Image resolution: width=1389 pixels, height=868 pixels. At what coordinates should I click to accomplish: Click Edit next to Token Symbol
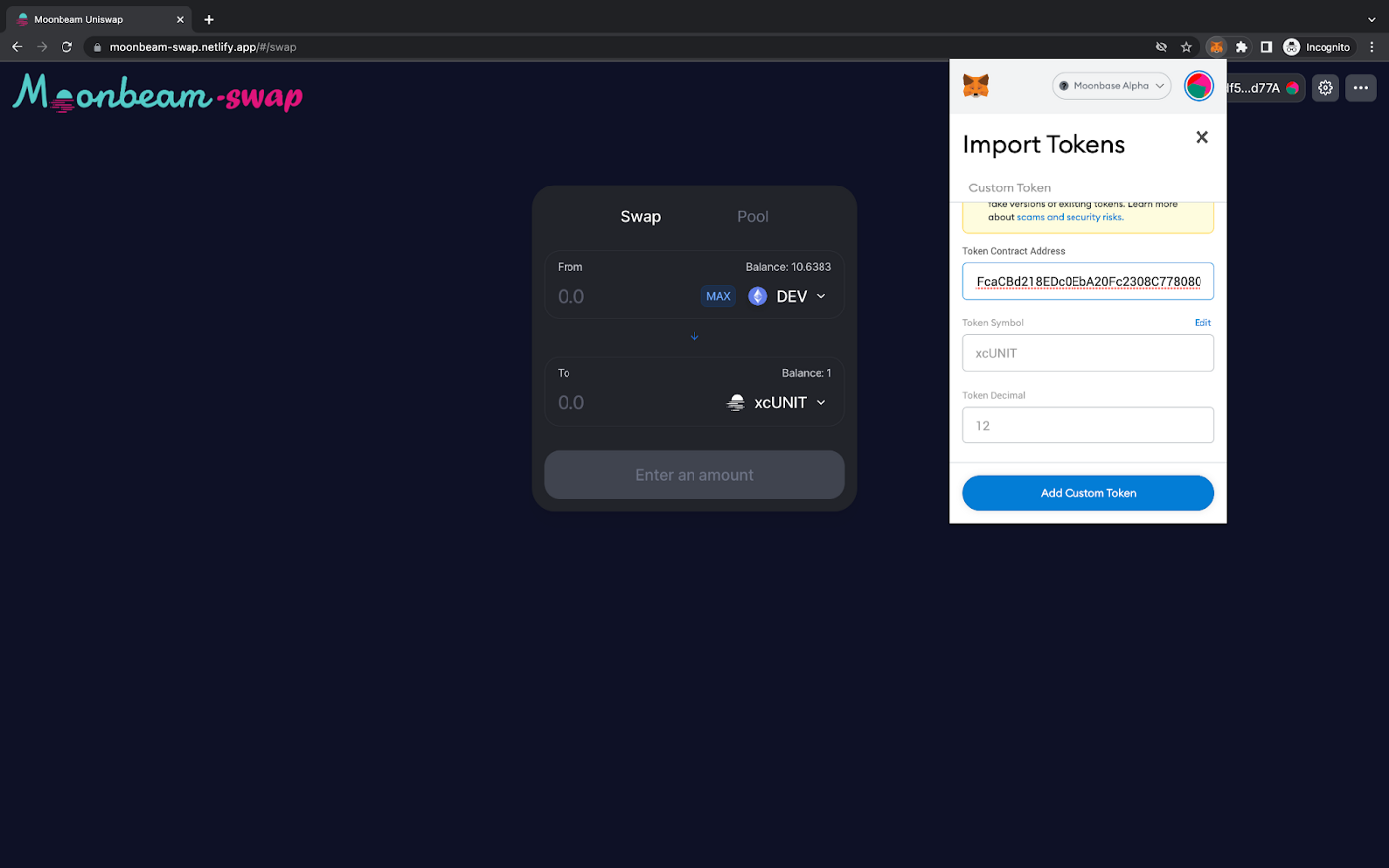click(1202, 323)
